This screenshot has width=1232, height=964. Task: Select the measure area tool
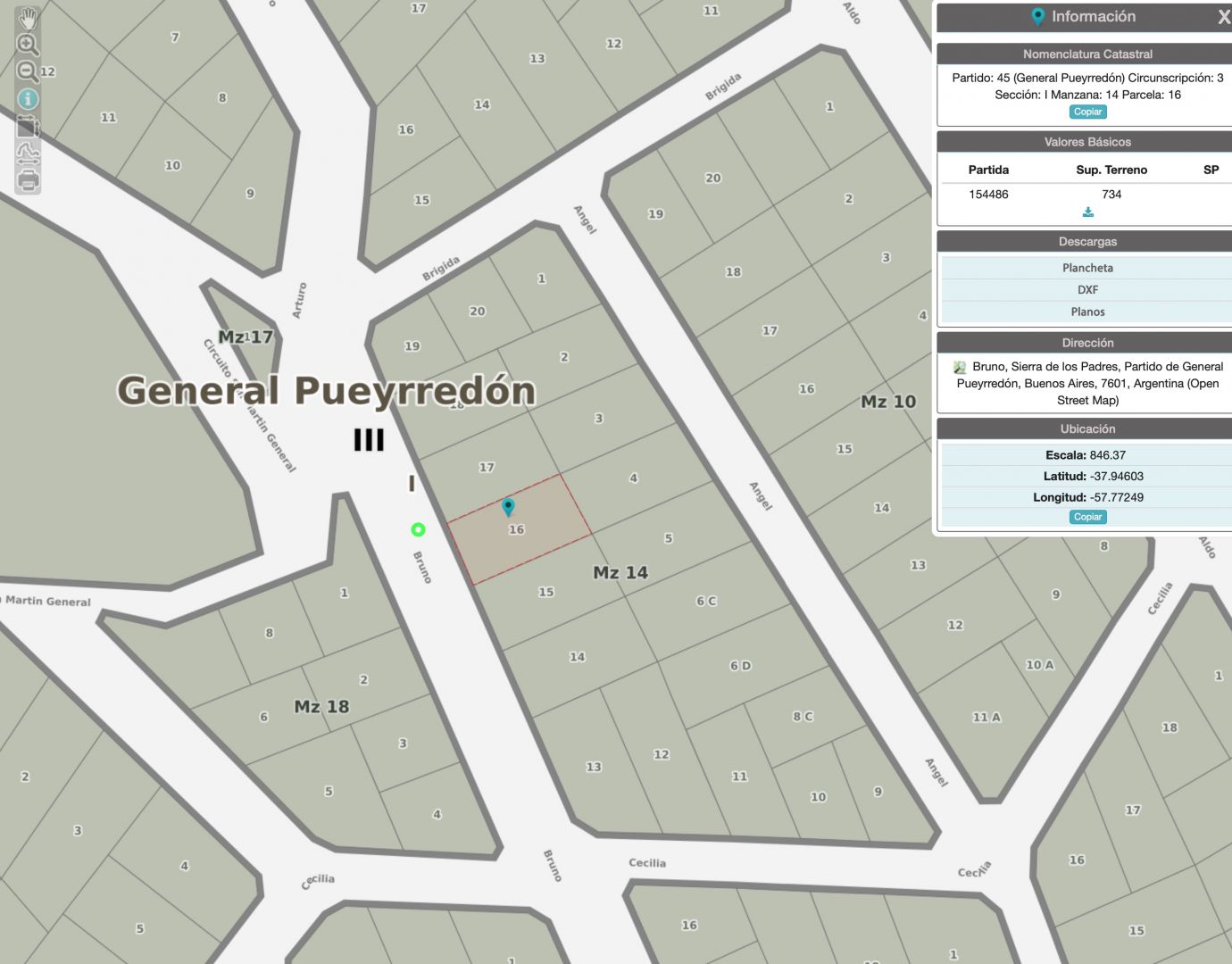[28, 126]
